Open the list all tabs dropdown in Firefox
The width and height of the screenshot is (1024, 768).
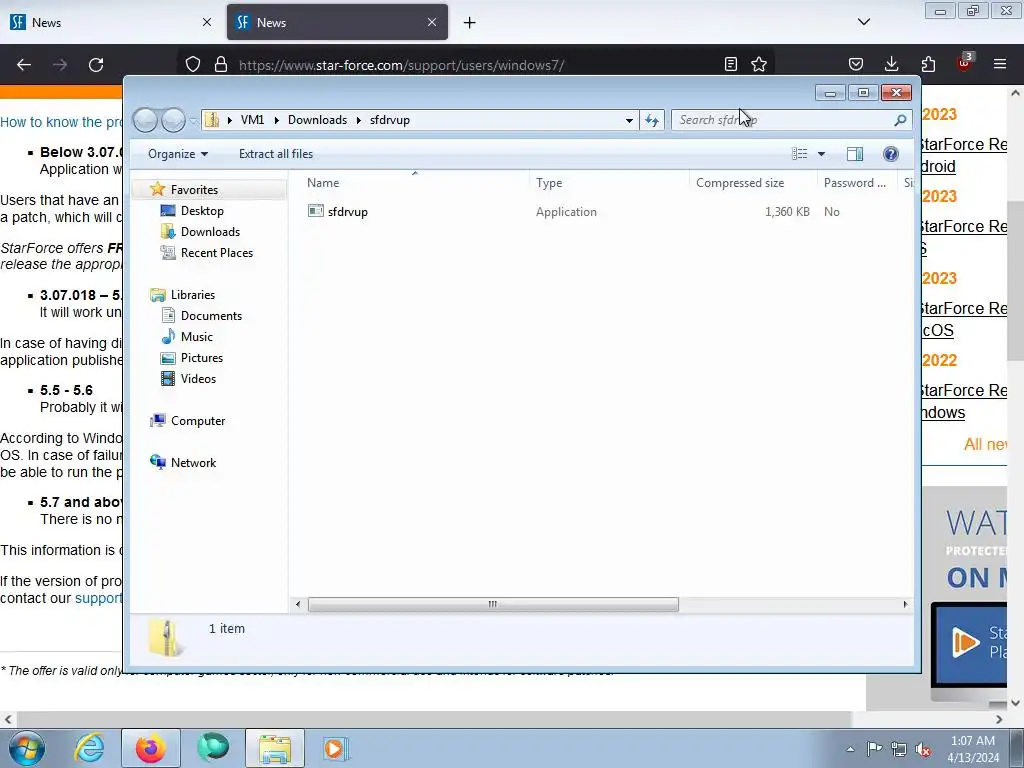864,22
